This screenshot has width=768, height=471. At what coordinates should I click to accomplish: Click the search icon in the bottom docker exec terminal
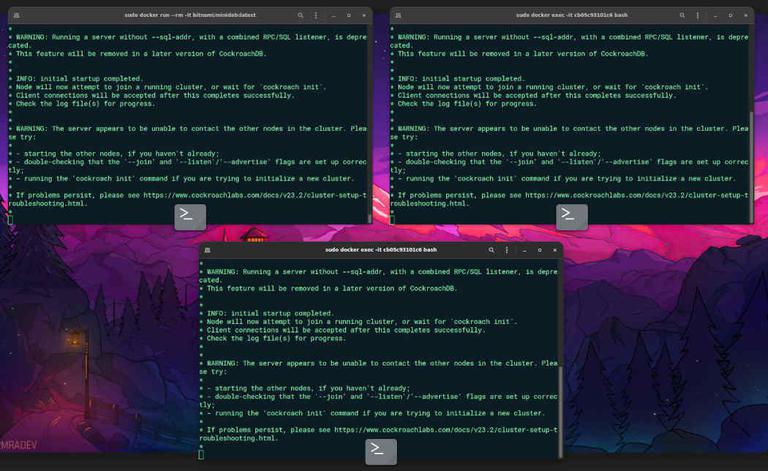(x=491, y=250)
